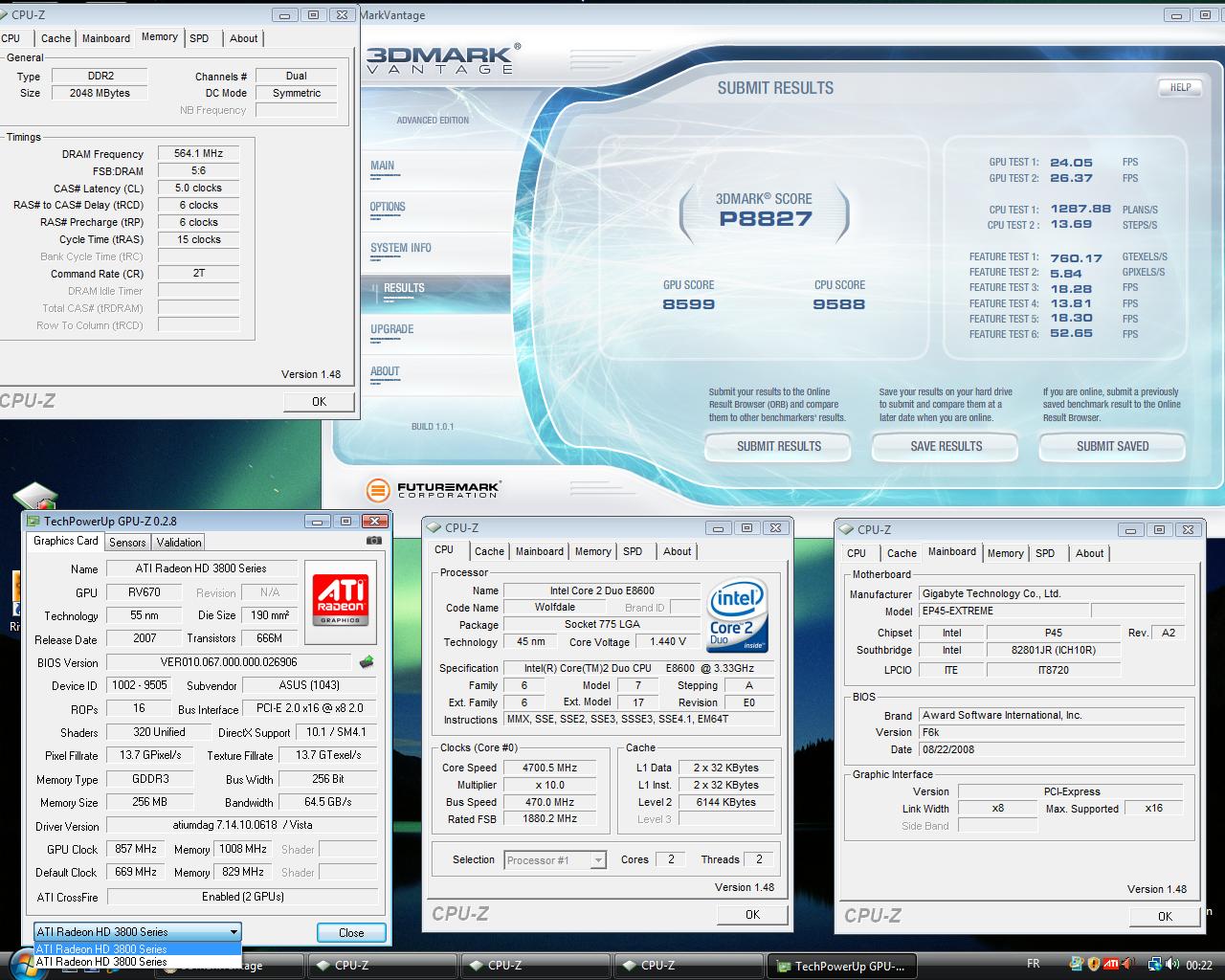Click OK in the CPU-Z memory window

tap(320, 402)
